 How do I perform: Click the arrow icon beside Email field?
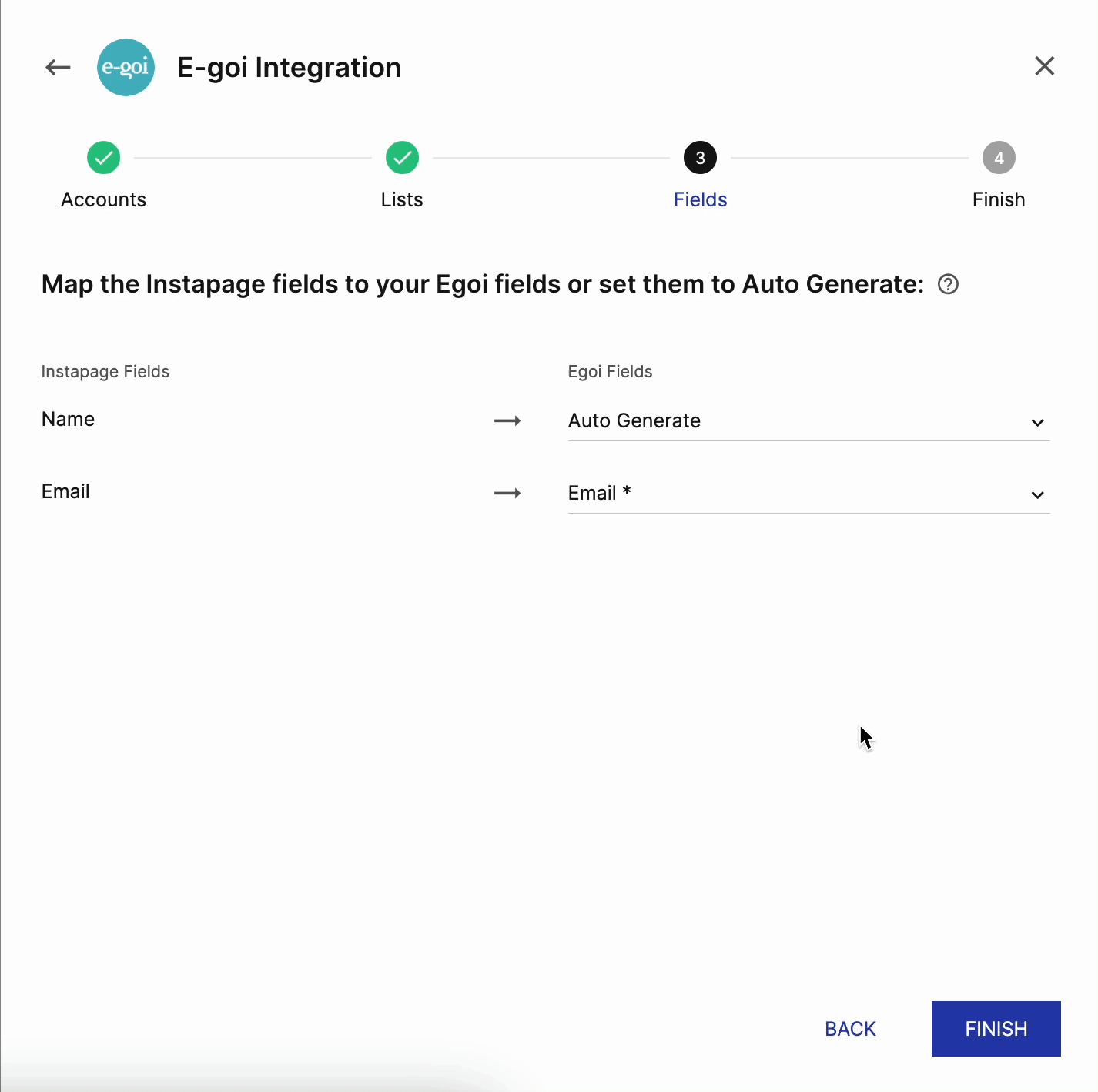(507, 493)
